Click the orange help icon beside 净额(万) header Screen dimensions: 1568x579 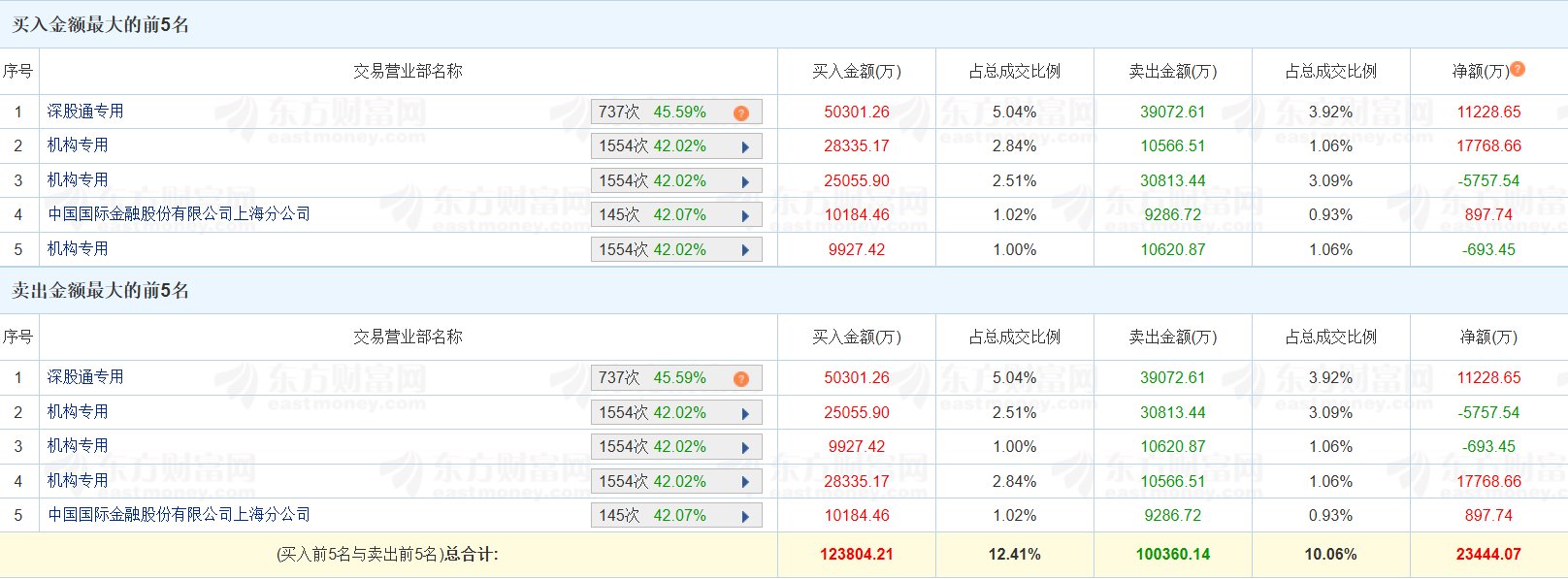[1518, 69]
